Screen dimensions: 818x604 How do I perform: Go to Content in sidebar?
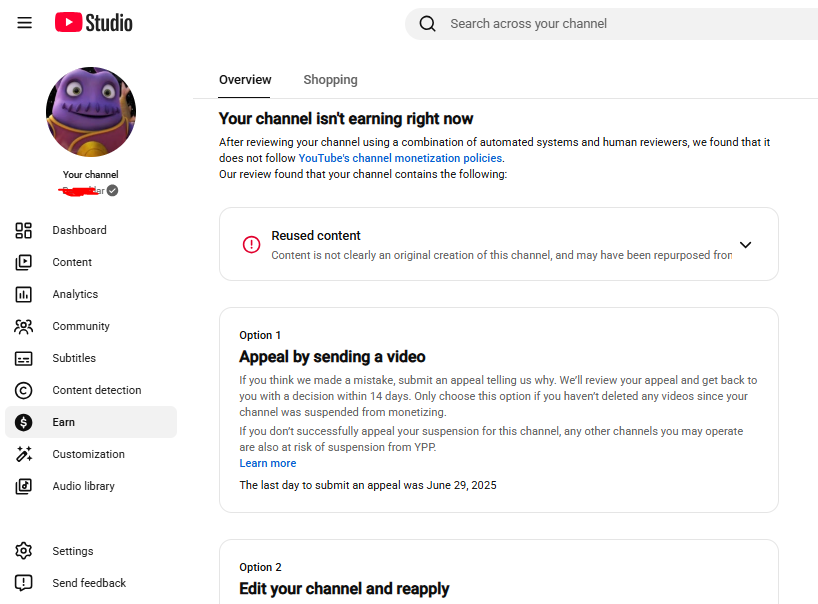(x=91, y=262)
